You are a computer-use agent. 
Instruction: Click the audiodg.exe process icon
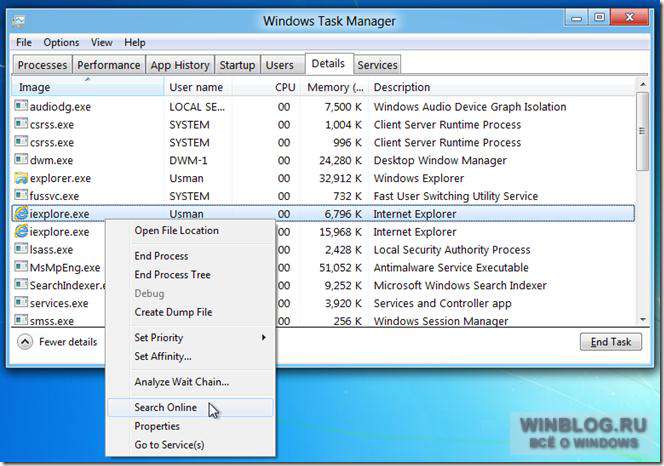[21, 105]
